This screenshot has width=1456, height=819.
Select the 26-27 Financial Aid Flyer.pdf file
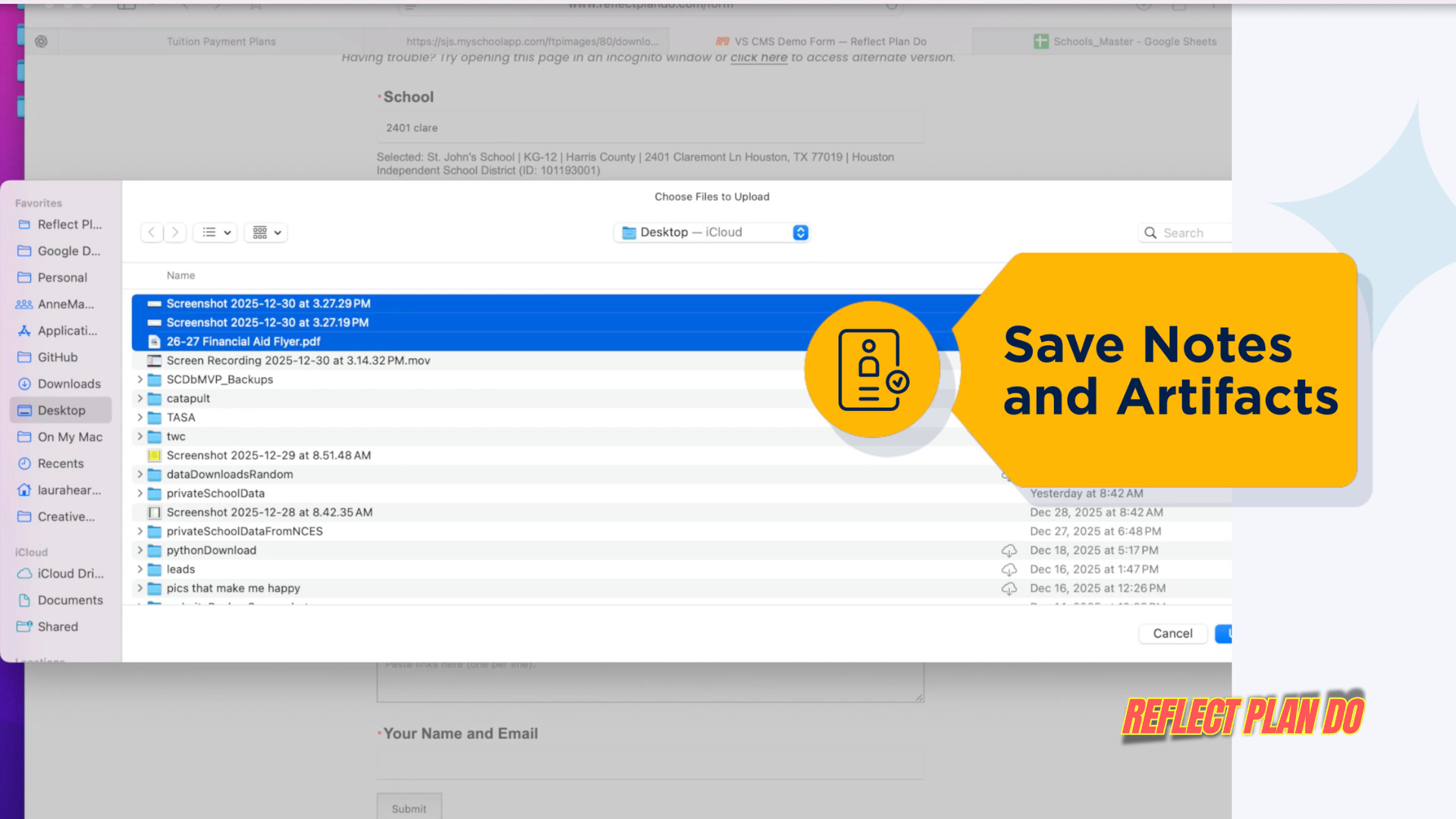[x=242, y=341]
